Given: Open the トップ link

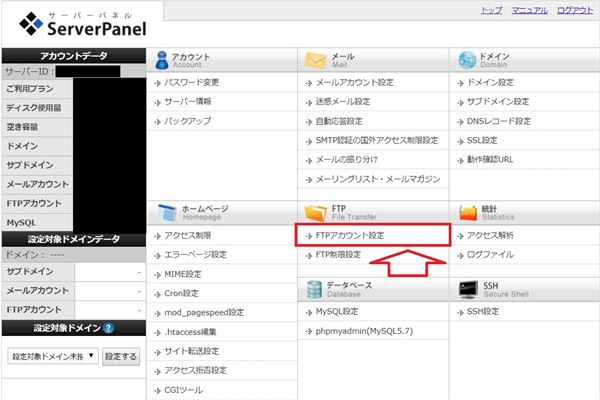Looking at the screenshot, I should click(491, 10).
